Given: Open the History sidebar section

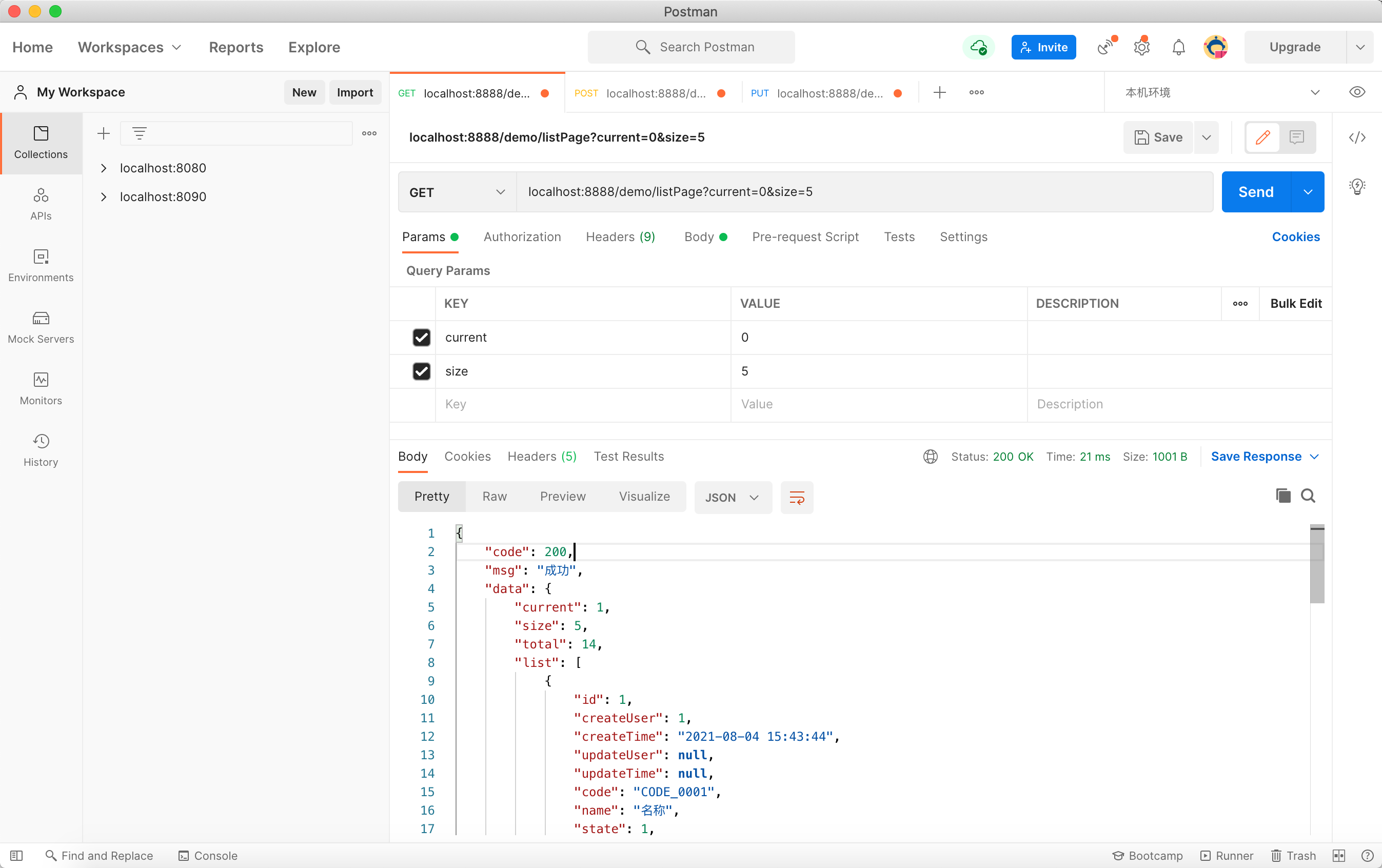Looking at the screenshot, I should pyautogui.click(x=41, y=450).
